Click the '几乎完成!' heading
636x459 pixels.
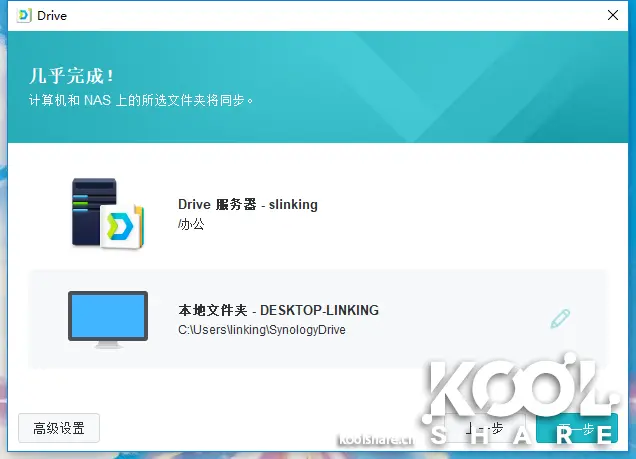(71, 76)
